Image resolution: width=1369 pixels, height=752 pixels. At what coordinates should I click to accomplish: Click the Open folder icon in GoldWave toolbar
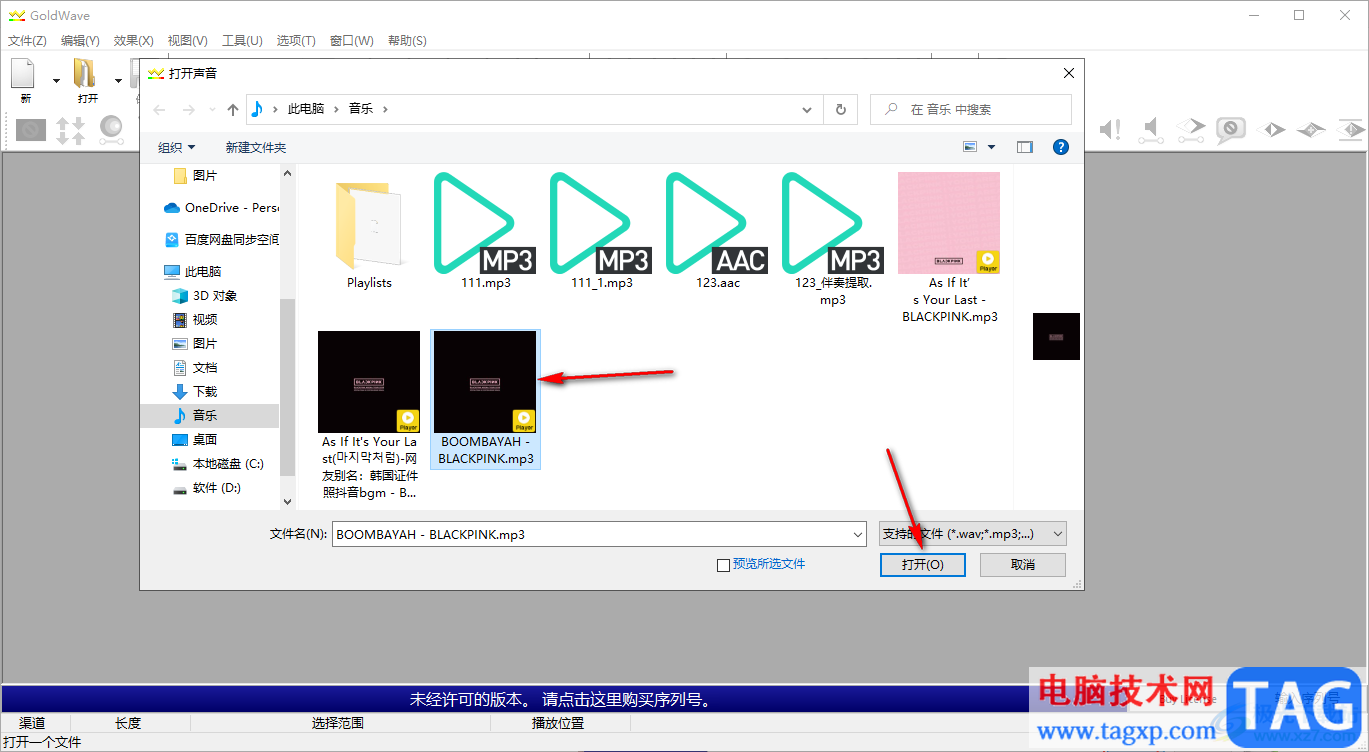point(85,74)
